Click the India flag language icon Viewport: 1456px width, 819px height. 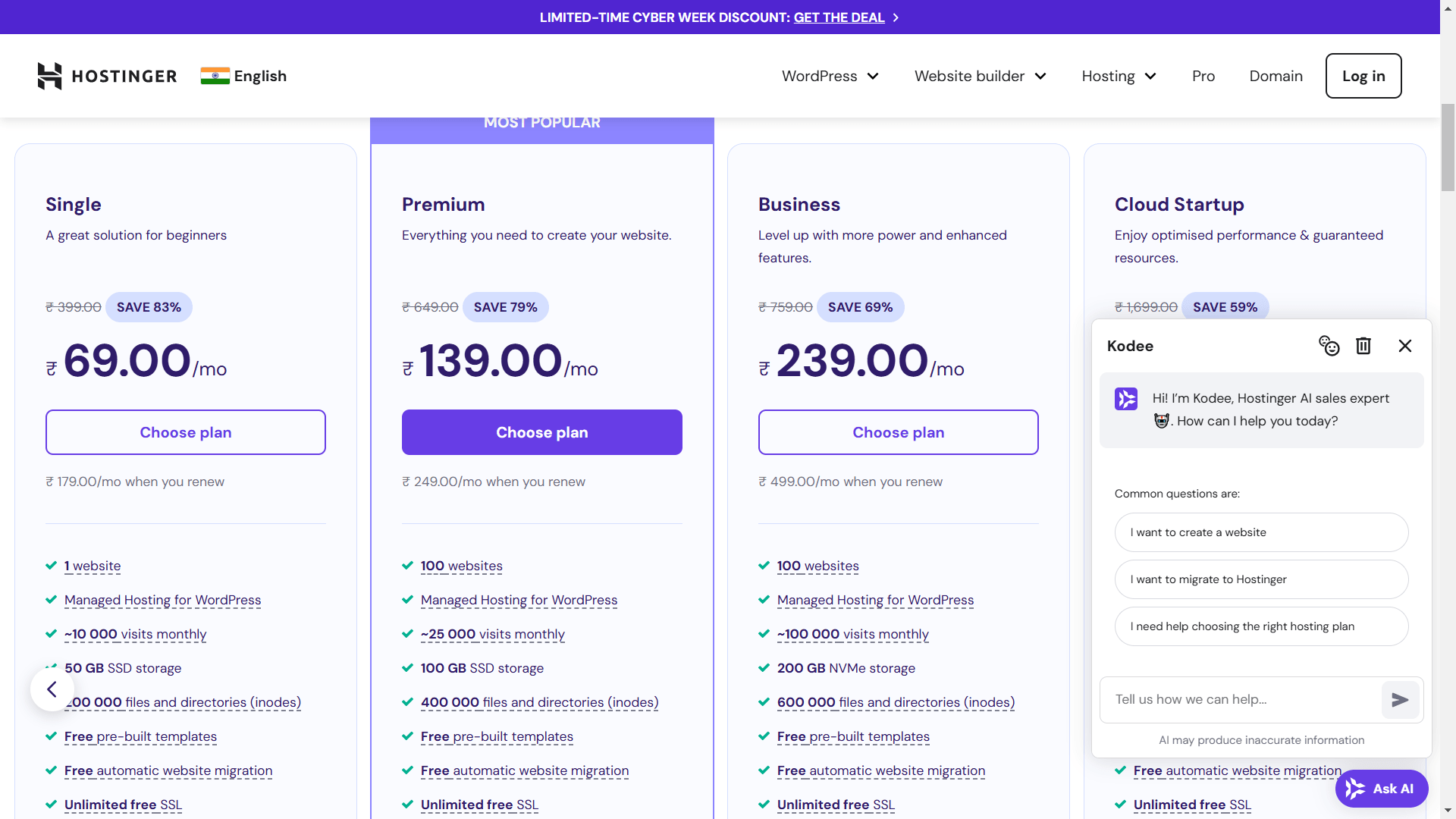[215, 76]
